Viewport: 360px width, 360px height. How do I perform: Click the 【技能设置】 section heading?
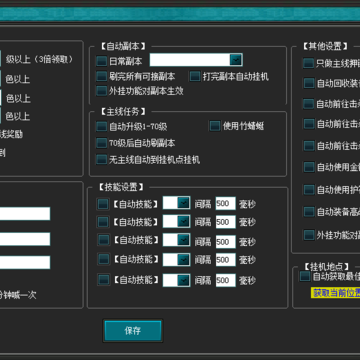121,187
